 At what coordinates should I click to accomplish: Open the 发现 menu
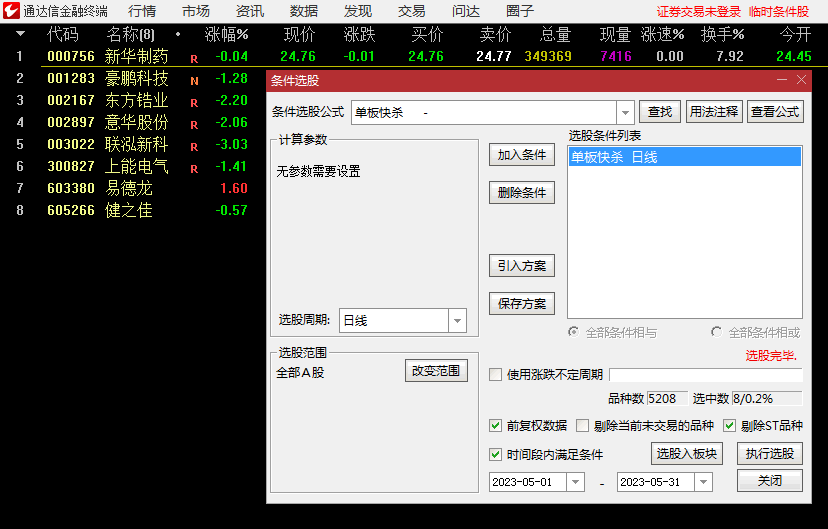pyautogui.click(x=358, y=11)
